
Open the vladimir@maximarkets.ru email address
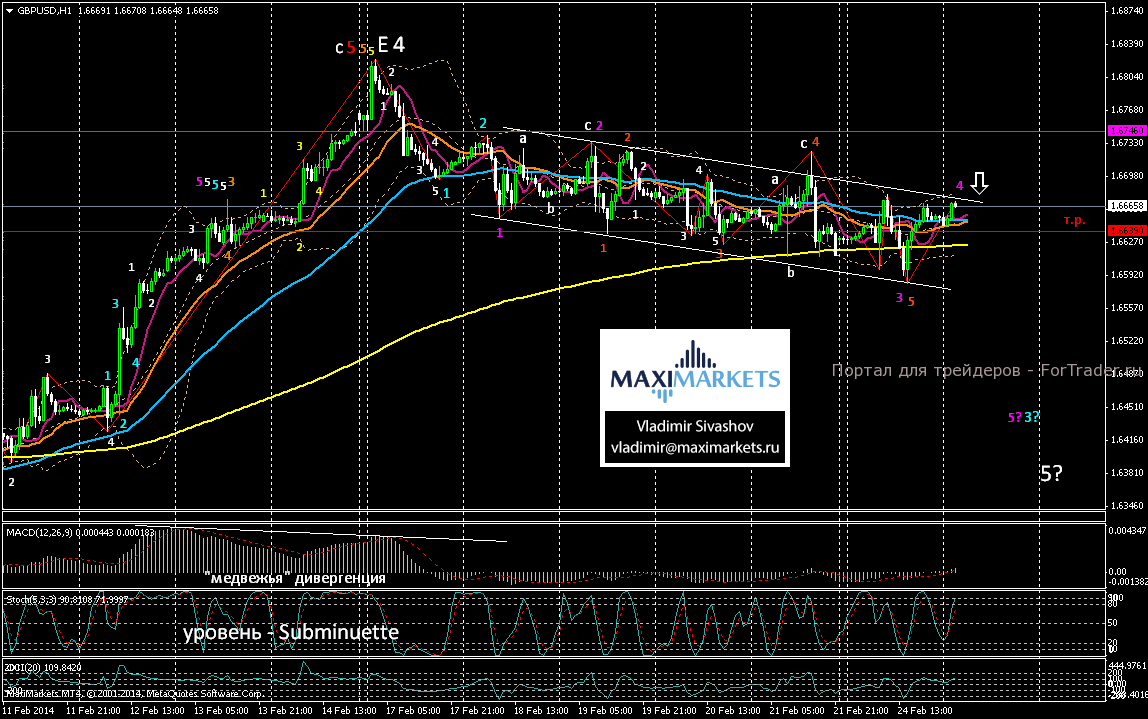point(694,449)
